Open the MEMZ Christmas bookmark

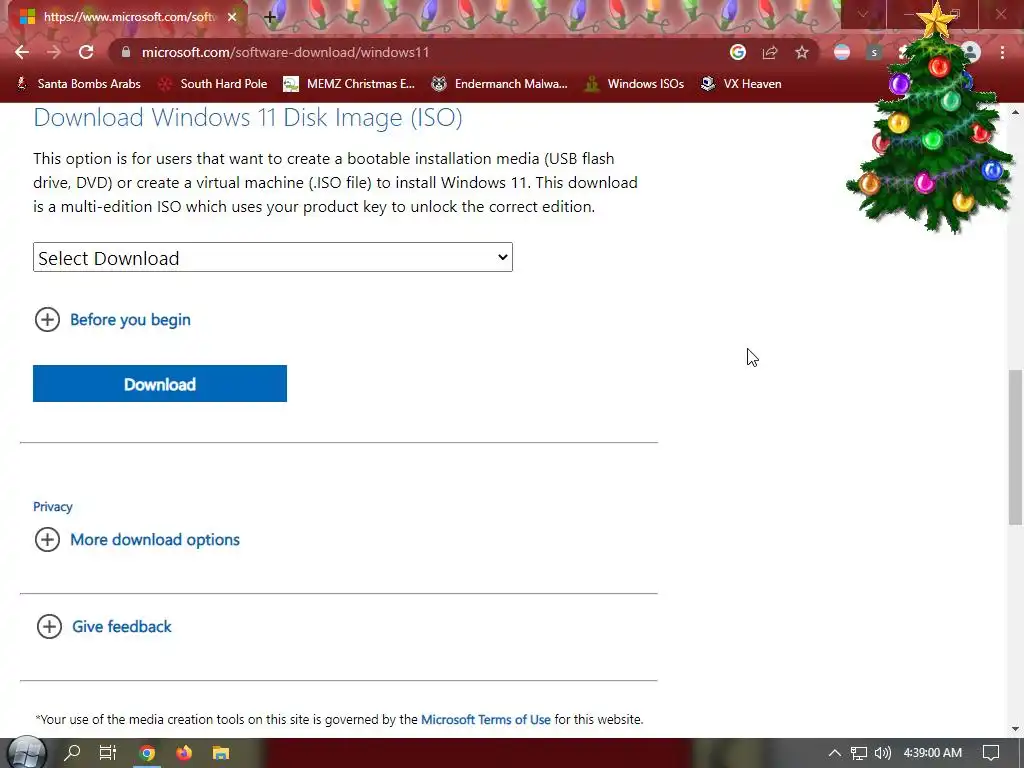[349, 84]
